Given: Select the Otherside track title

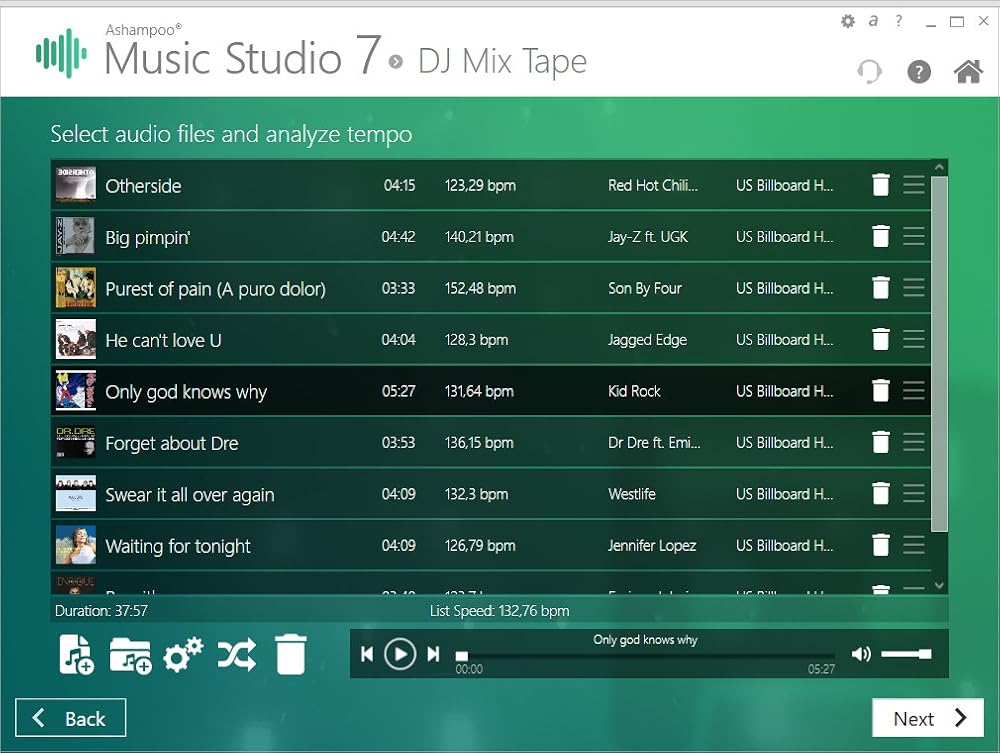Looking at the screenshot, I should click(143, 186).
